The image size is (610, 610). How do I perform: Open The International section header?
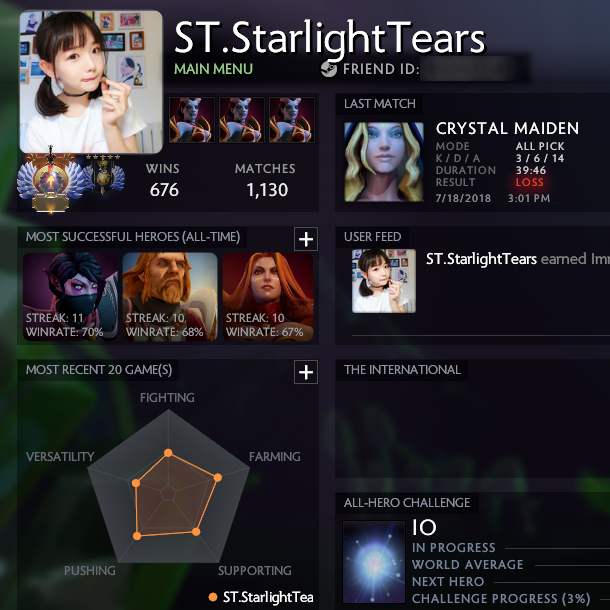tap(402, 370)
